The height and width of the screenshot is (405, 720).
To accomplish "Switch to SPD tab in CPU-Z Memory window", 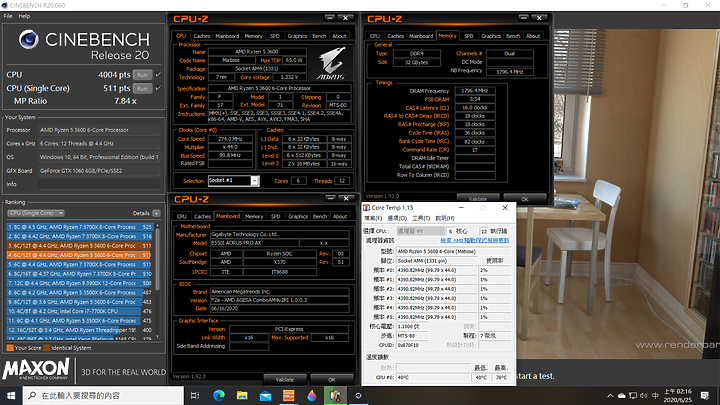I will click(468, 36).
